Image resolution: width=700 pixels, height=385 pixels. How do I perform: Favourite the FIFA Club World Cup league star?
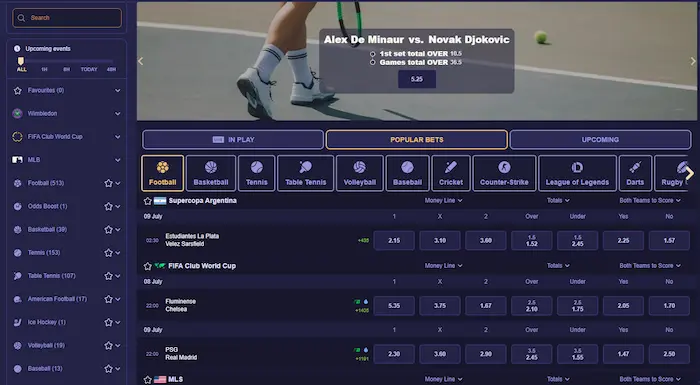click(148, 266)
